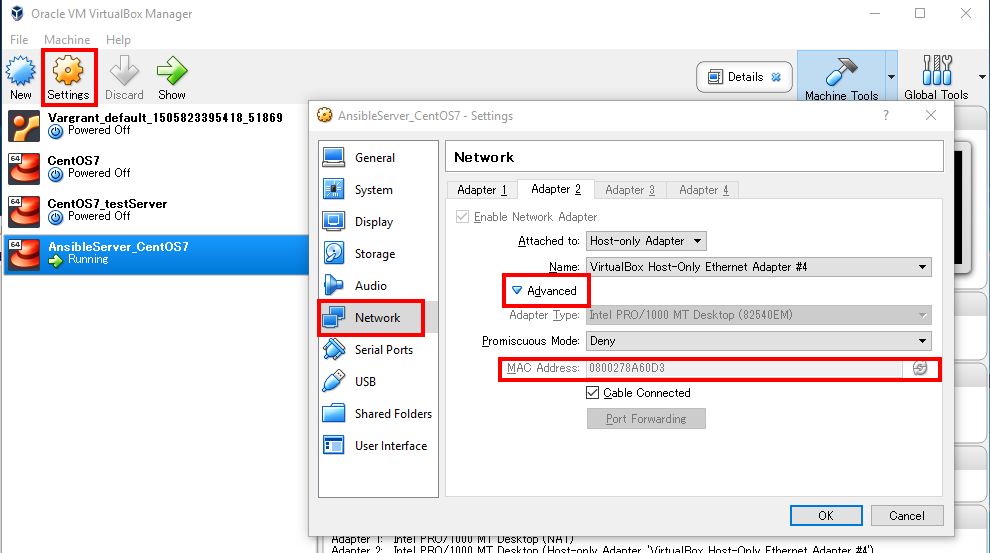Click the OK button
Viewport: 990px width, 553px height.
(826, 515)
